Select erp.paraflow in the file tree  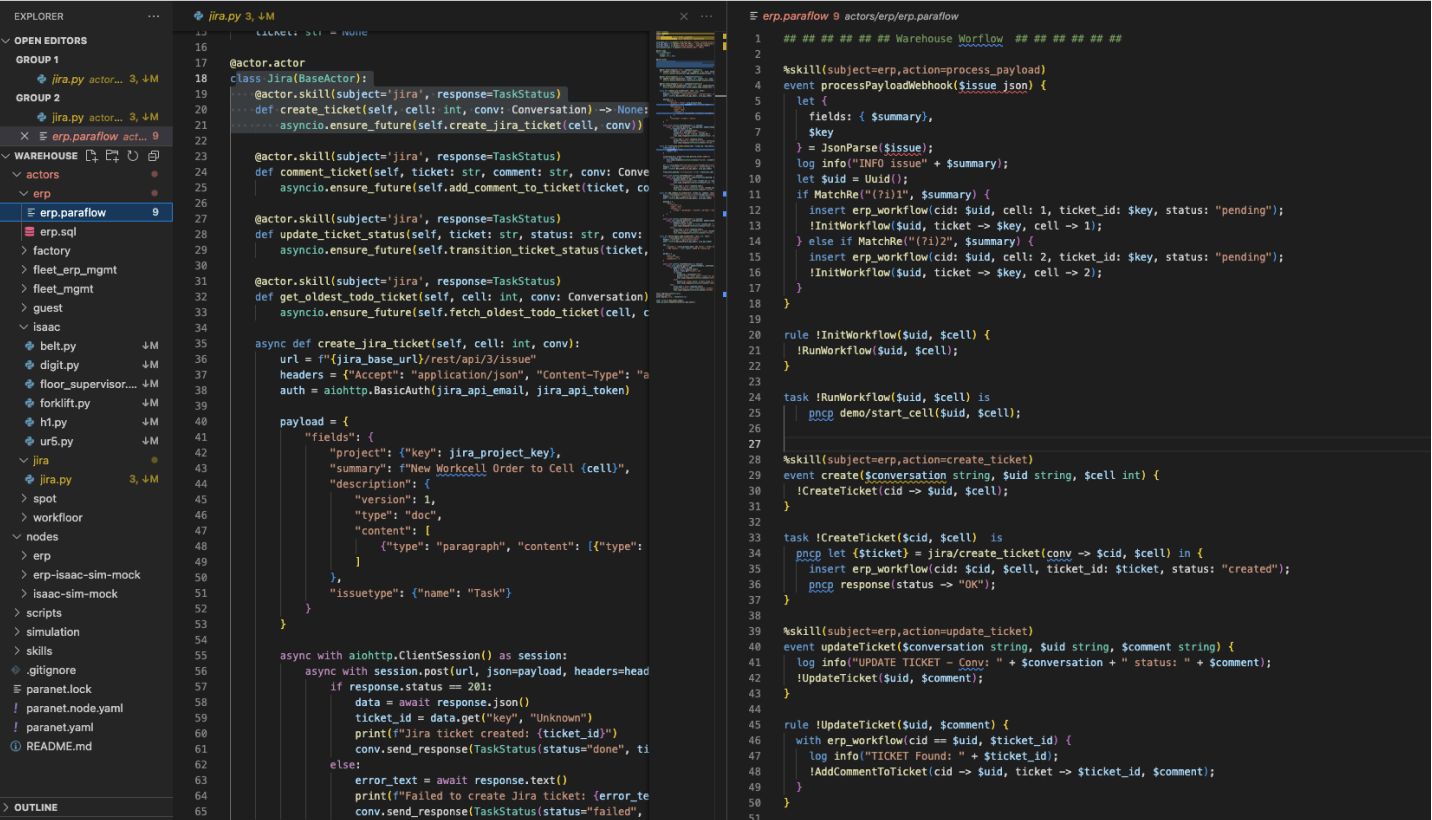tap(86, 213)
